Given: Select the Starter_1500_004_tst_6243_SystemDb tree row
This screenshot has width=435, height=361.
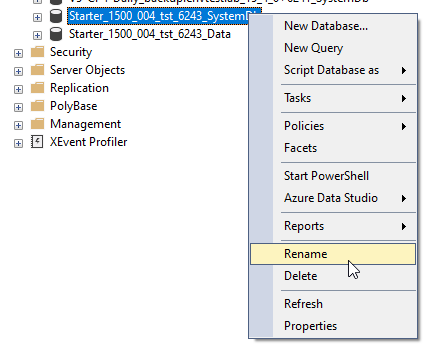Looking at the screenshot, I should click(x=159, y=16).
